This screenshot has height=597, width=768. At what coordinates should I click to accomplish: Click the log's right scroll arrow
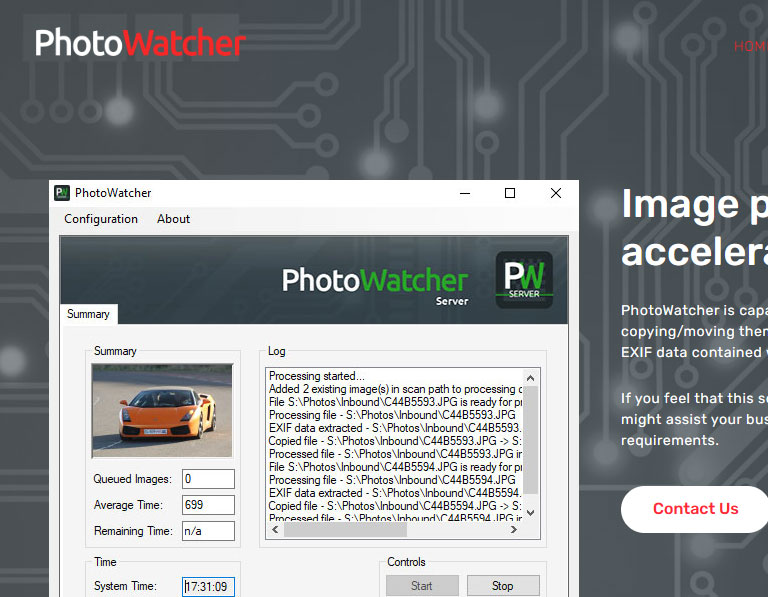coord(515,531)
